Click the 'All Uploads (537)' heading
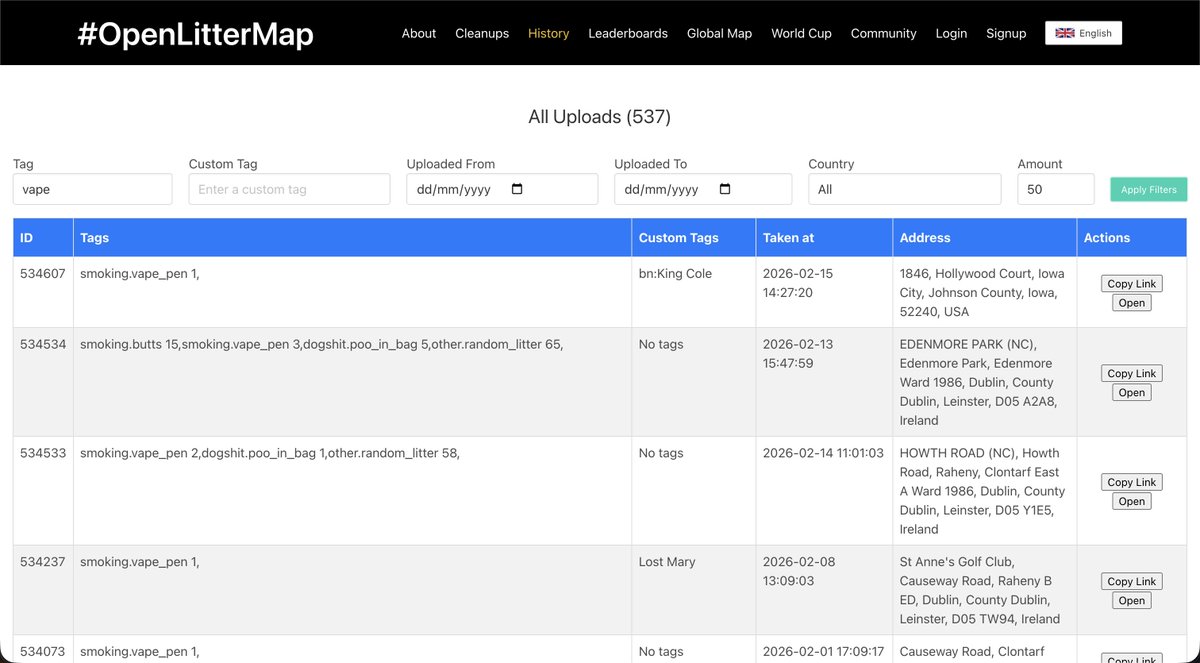The width and height of the screenshot is (1200, 663). coord(599,117)
